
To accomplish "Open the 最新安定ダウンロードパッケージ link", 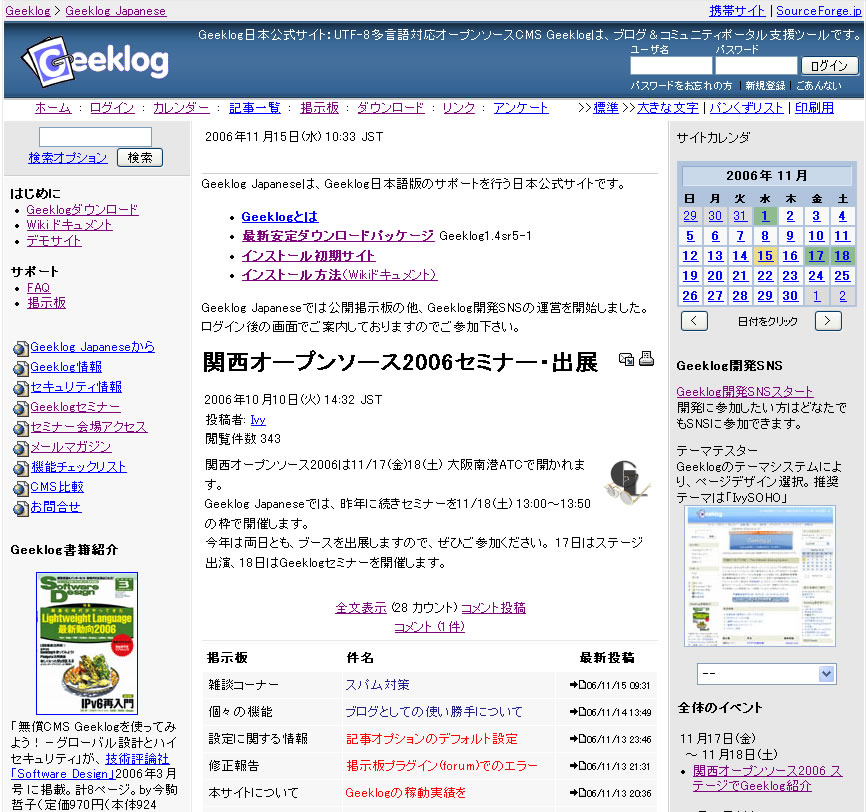I will 338,236.
